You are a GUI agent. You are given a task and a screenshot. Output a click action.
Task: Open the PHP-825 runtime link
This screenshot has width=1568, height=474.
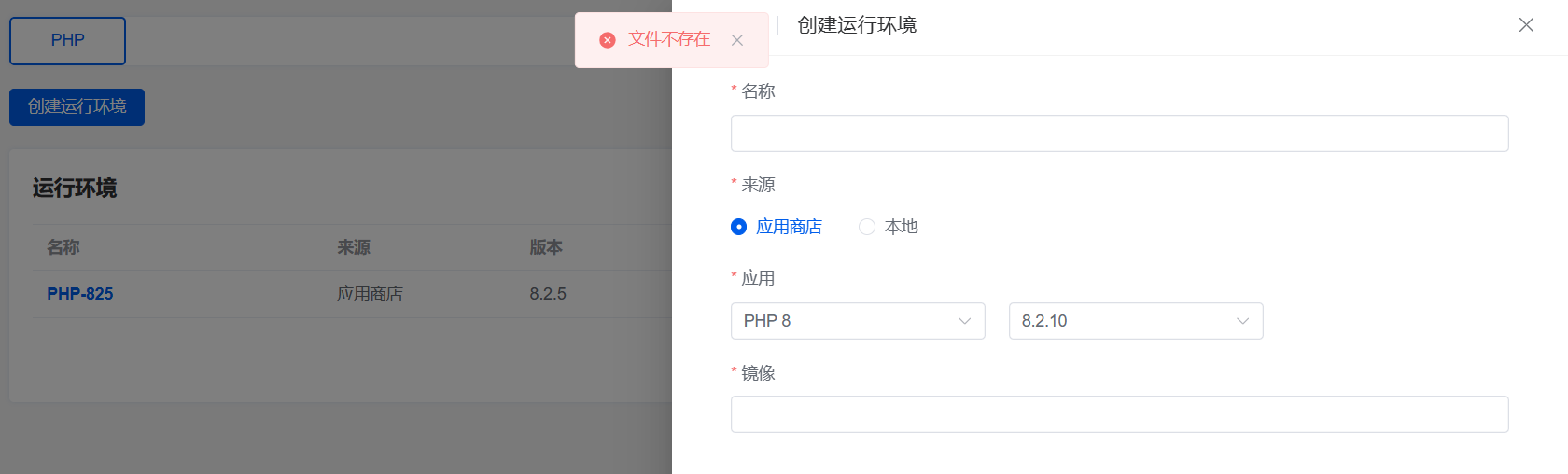pyautogui.click(x=80, y=294)
